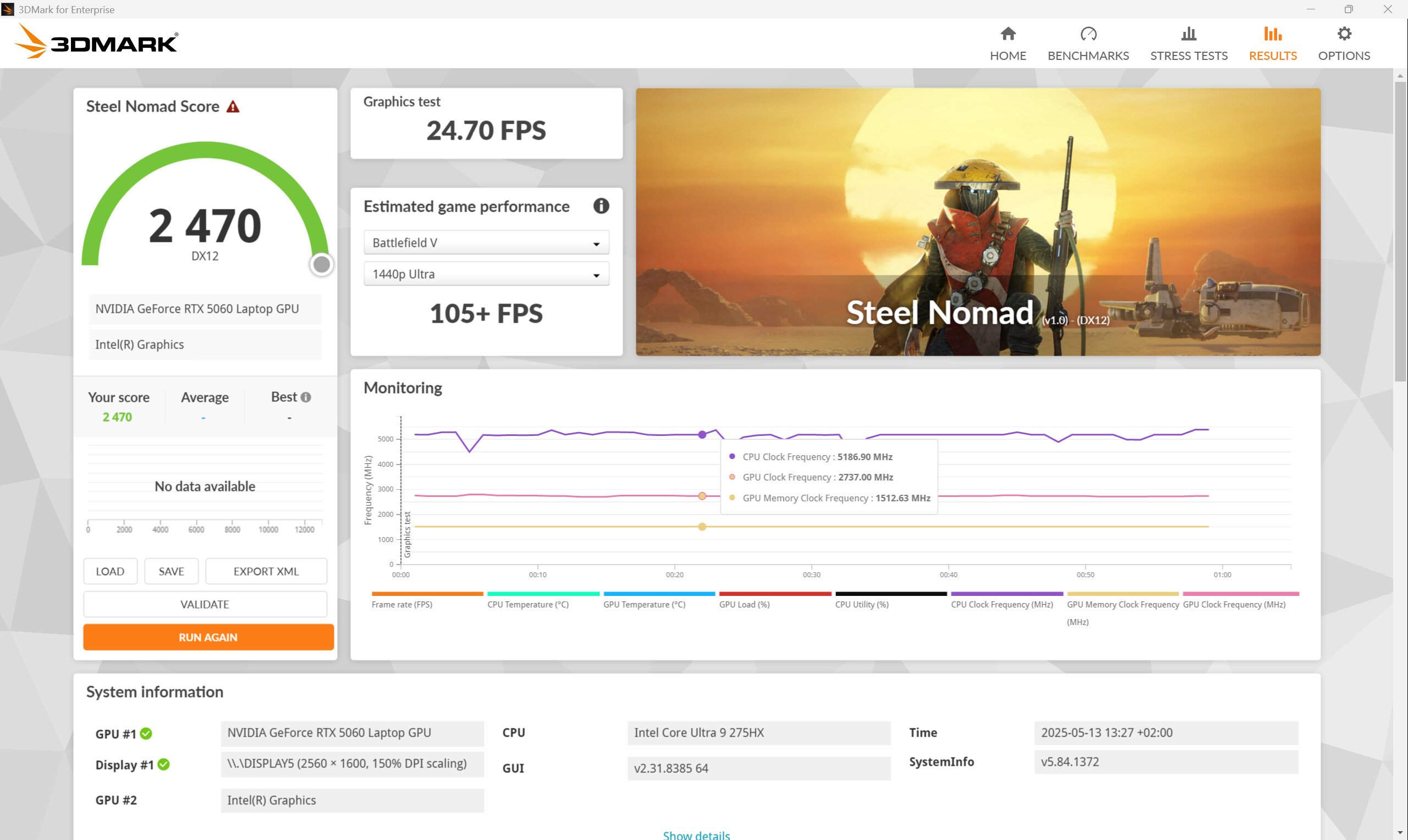Select the Benchmarks gauge icon

(x=1088, y=34)
